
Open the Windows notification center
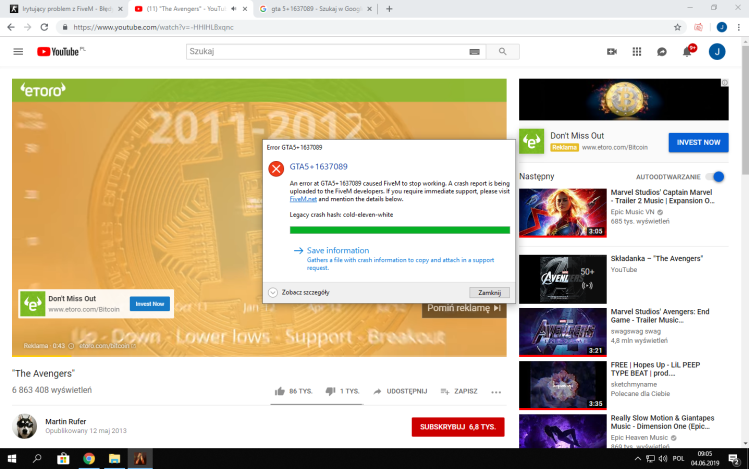(734, 459)
